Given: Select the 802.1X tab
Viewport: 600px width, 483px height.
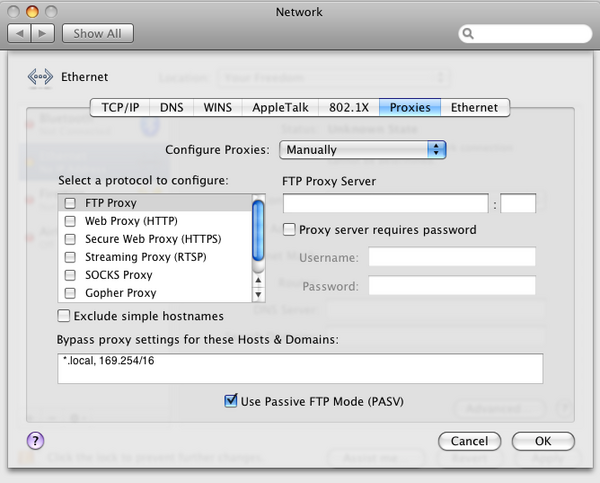Looking at the screenshot, I should 349,108.
